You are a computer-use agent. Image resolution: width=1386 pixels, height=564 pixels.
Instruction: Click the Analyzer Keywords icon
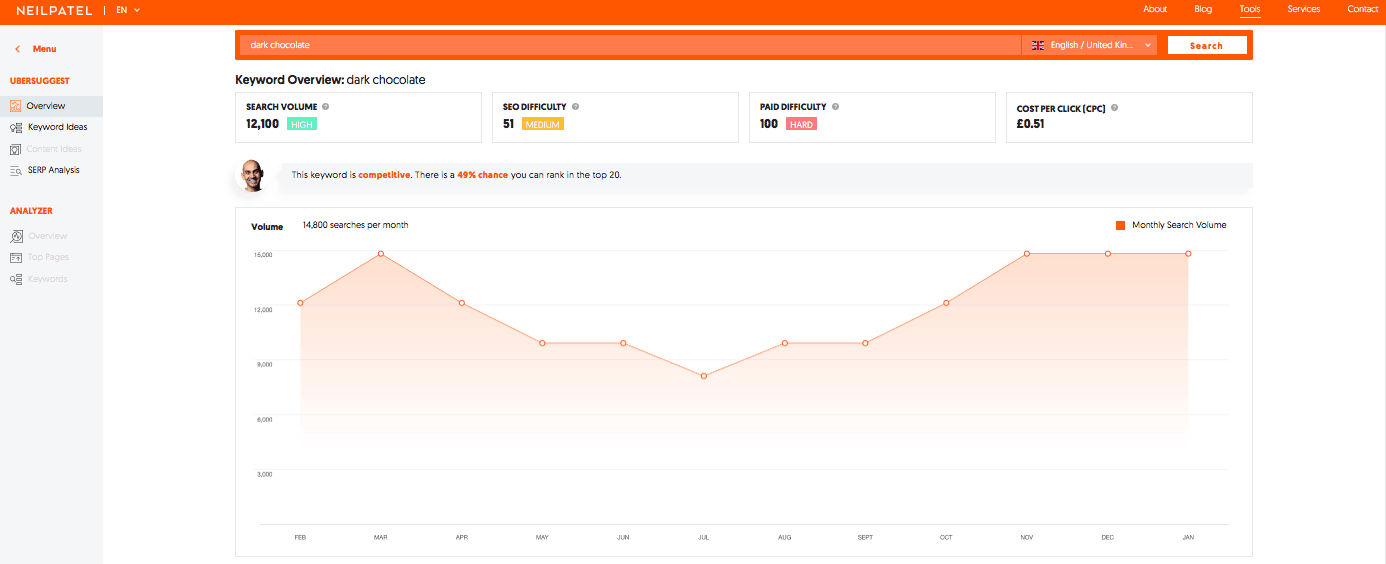coord(16,279)
